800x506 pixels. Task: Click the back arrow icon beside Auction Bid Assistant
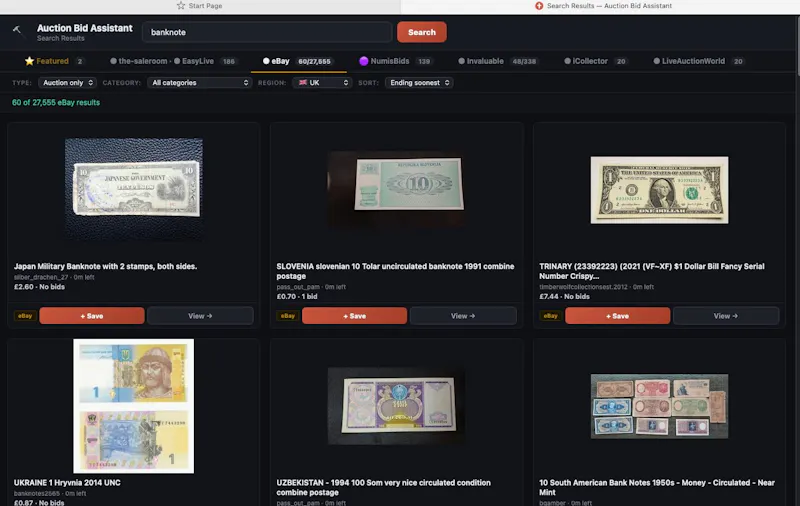tap(17, 31)
